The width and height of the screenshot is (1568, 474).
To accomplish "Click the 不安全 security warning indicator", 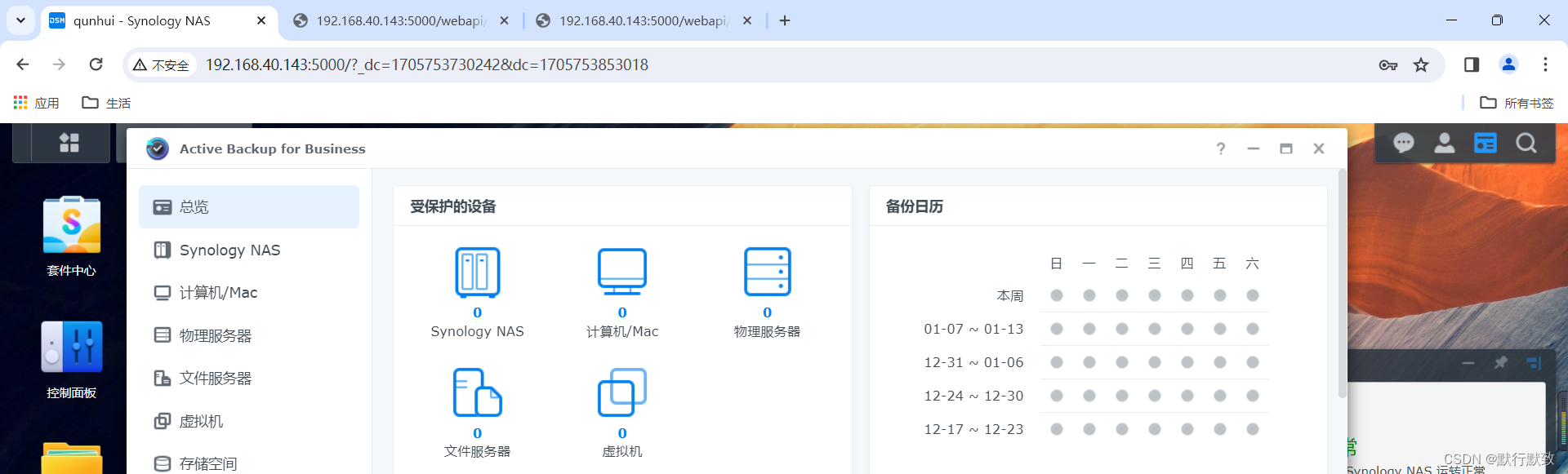I will pyautogui.click(x=162, y=65).
